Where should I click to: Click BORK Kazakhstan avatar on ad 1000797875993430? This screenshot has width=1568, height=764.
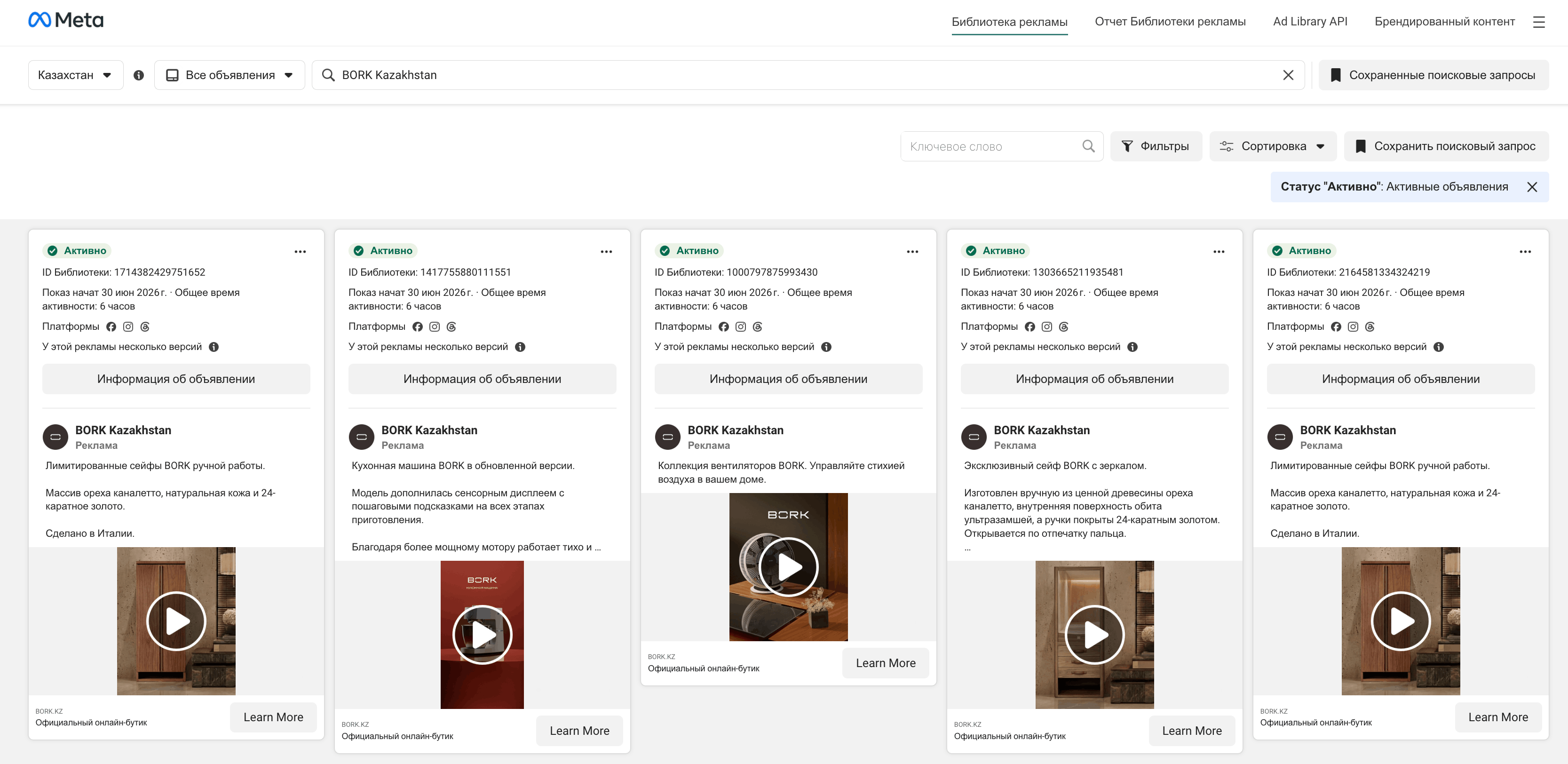point(668,437)
